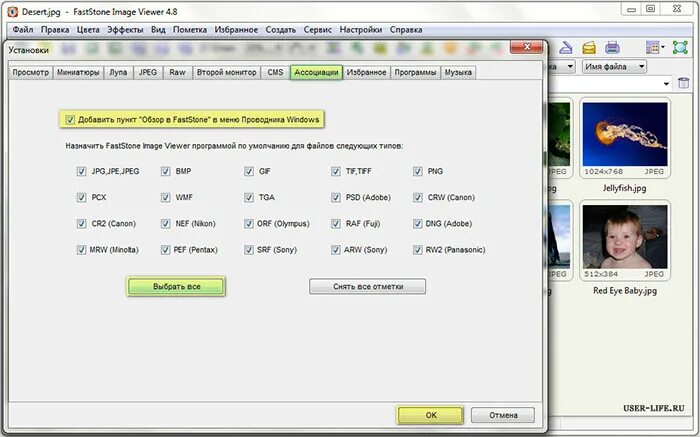Switch to the CMS tab
This screenshot has width=700, height=437.
point(275,72)
